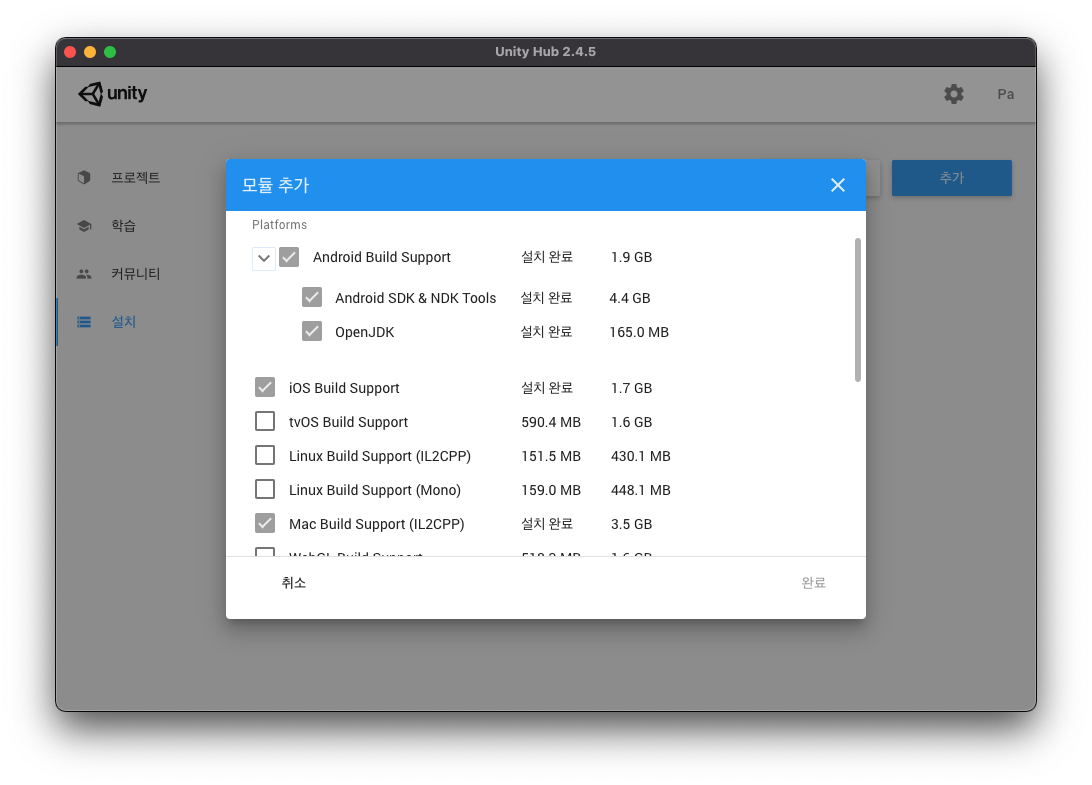Image resolution: width=1092 pixels, height=785 pixels.
Task: Click the Linux Build Support (IL2CPP) label
Action: tap(380, 456)
